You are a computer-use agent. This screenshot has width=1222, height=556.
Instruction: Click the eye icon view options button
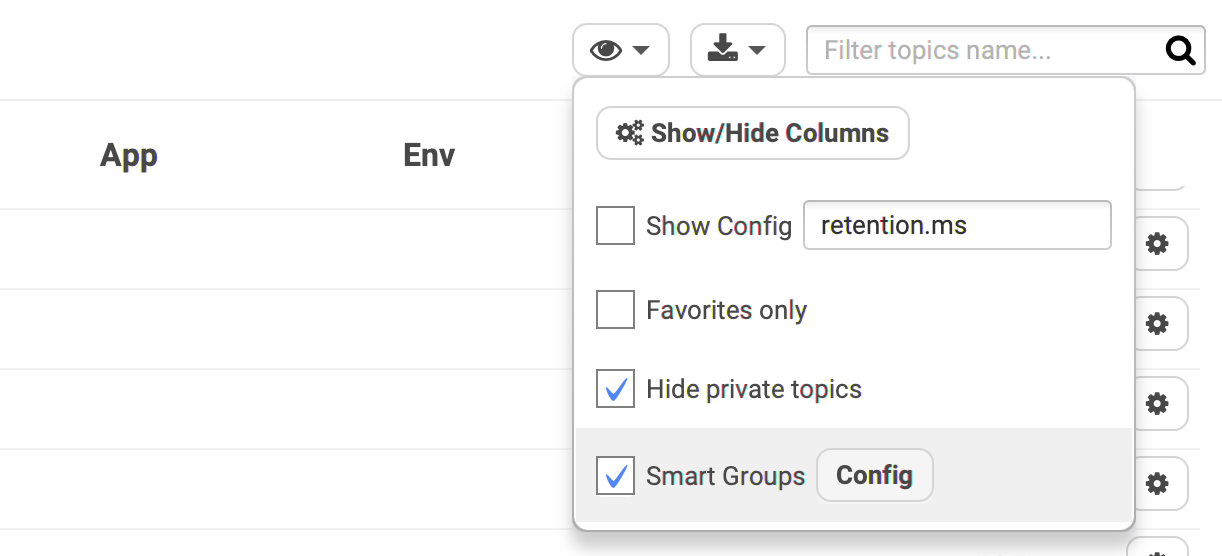point(606,50)
